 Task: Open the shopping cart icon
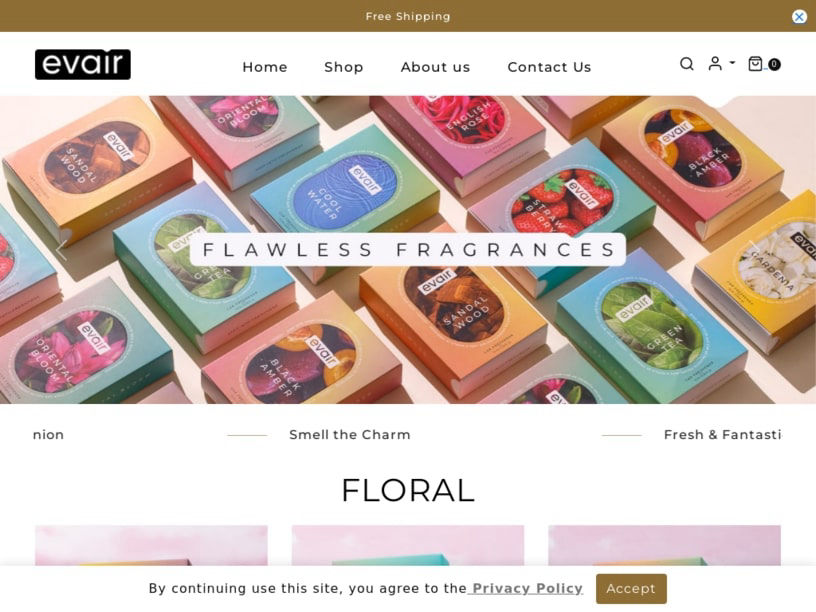click(x=755, y=63)
